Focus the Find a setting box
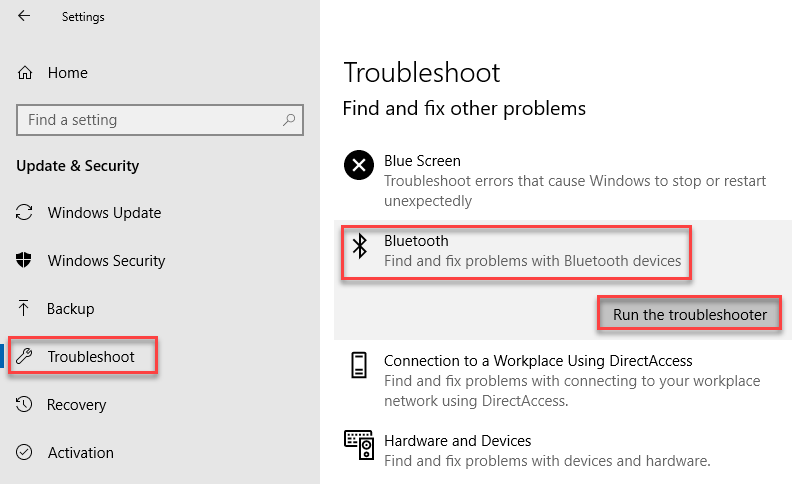The width and height of the screenshot is (792, 484). click(x=160, y=120)
